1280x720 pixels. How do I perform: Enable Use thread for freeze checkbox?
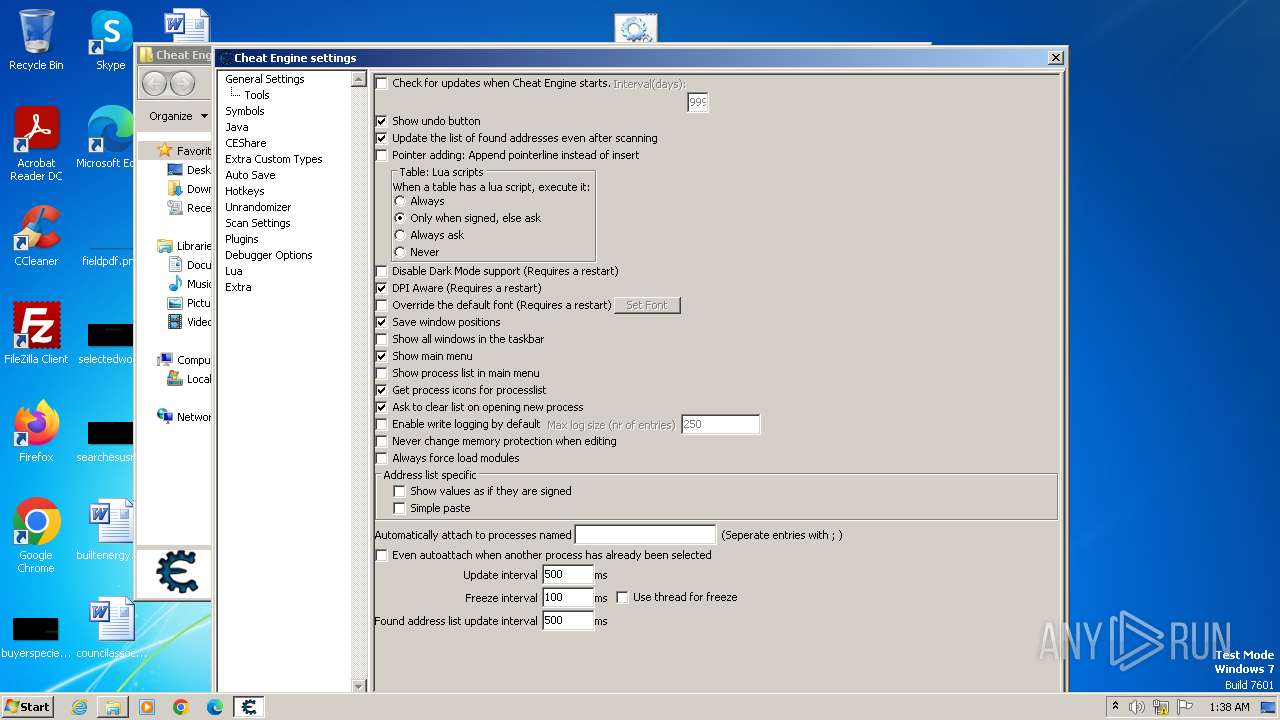pos(622,597)
